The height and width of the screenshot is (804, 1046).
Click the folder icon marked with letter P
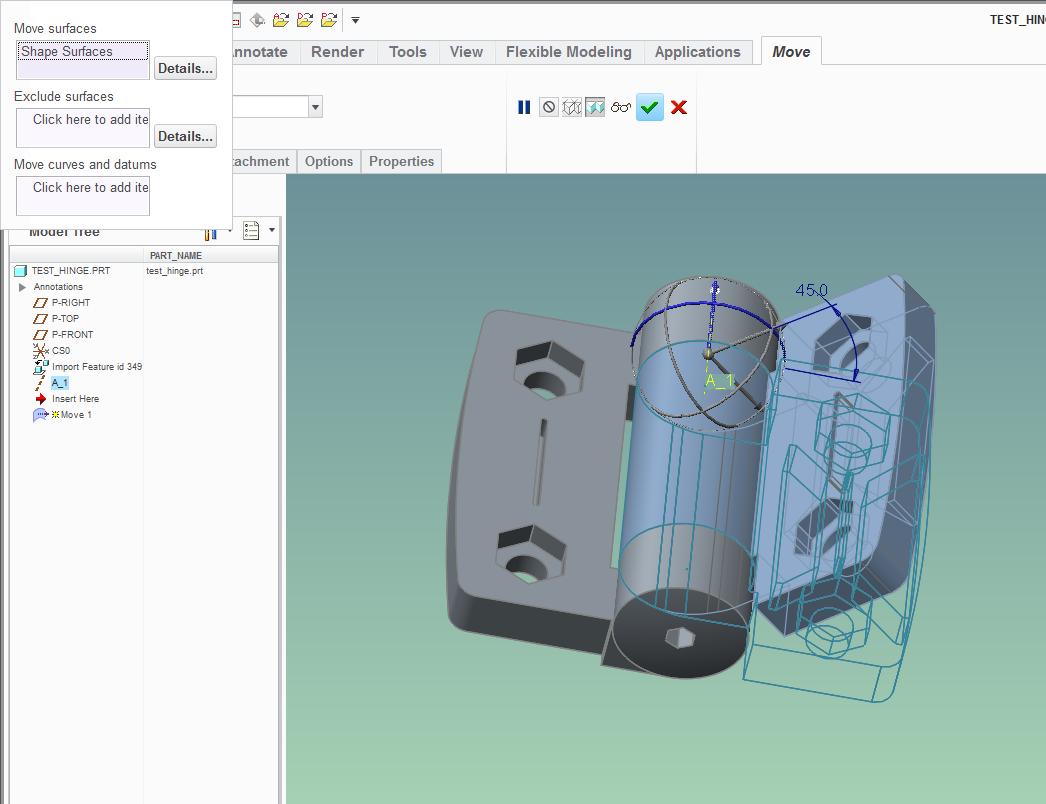pos(329,20)
